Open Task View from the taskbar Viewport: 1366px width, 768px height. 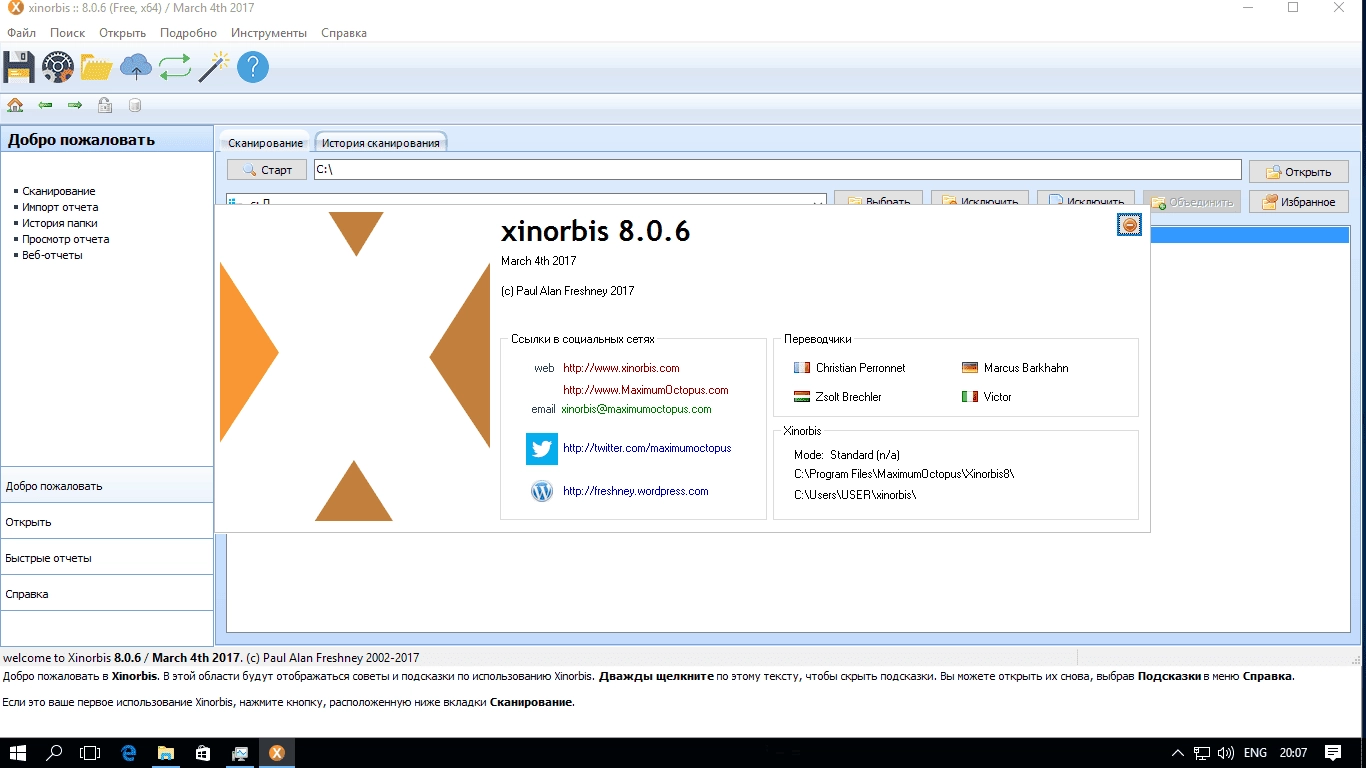[x=90, y=753]
